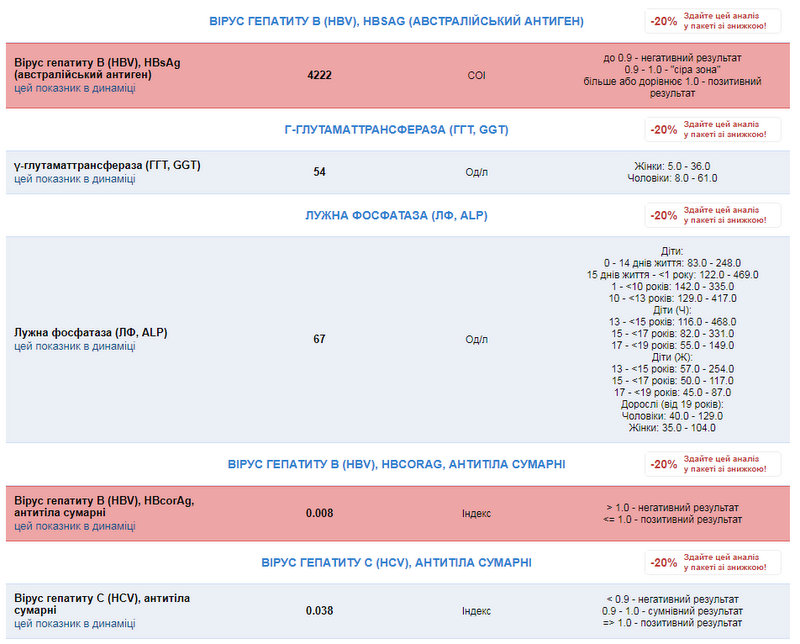Open the Вірус гепатиту C (HCV) section heading
Image resolution: width=800 pixels, height=644 pixels.
pos(396,563)
